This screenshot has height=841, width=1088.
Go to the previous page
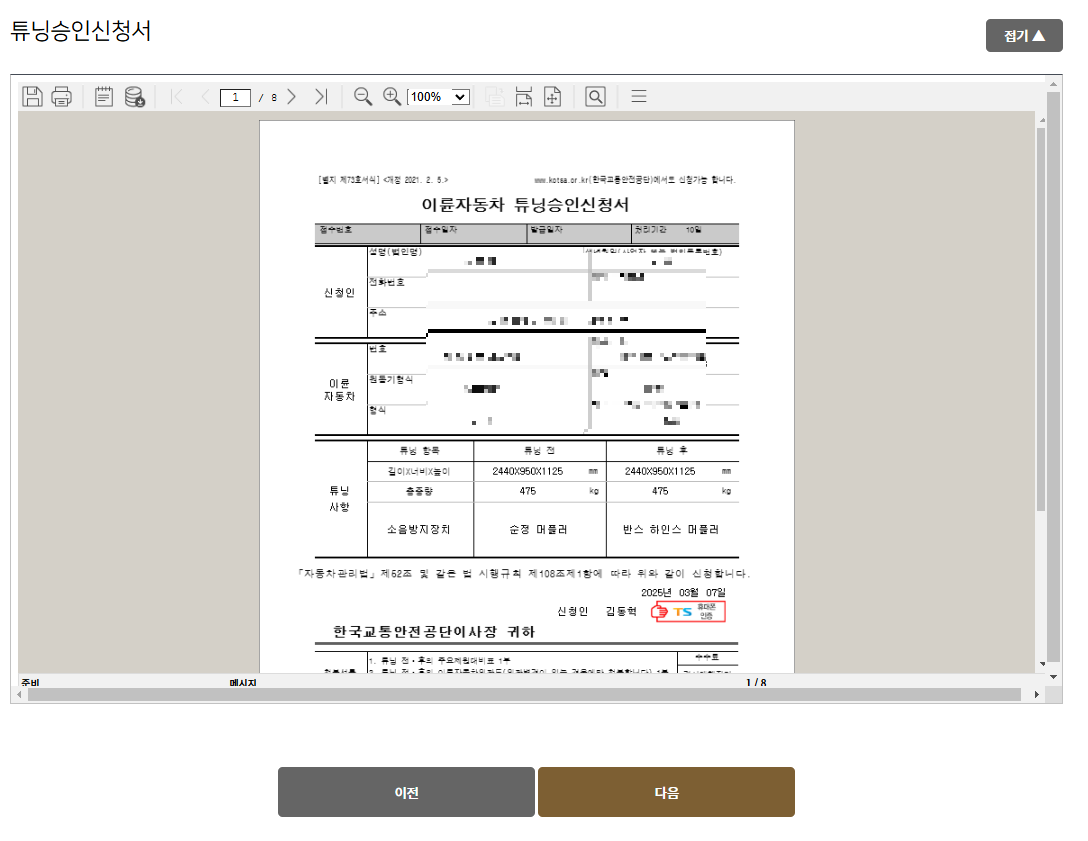point(205,96)
